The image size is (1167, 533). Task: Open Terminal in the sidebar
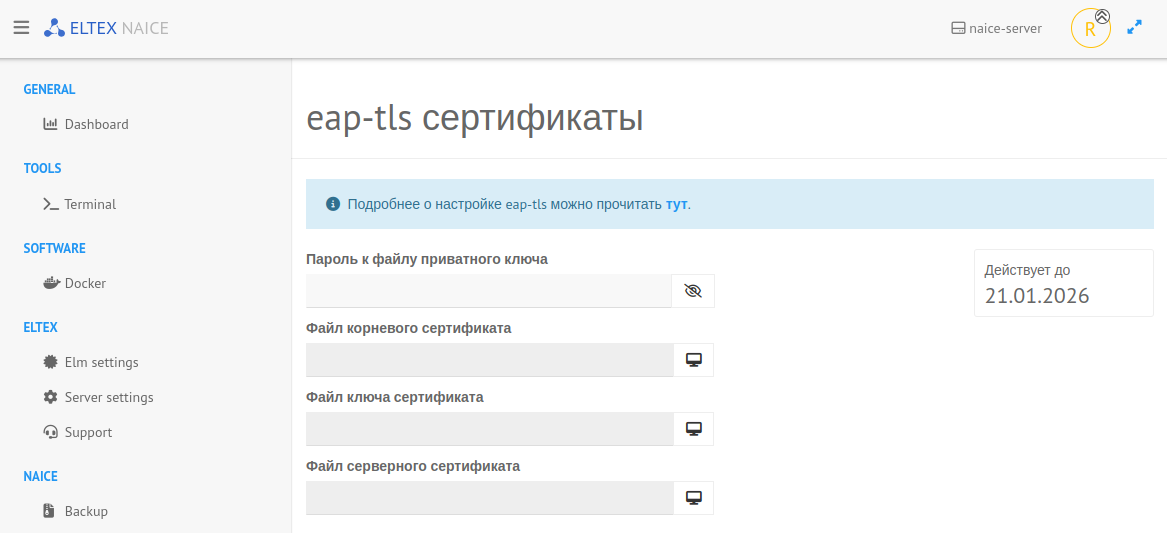tap(90, 204)
